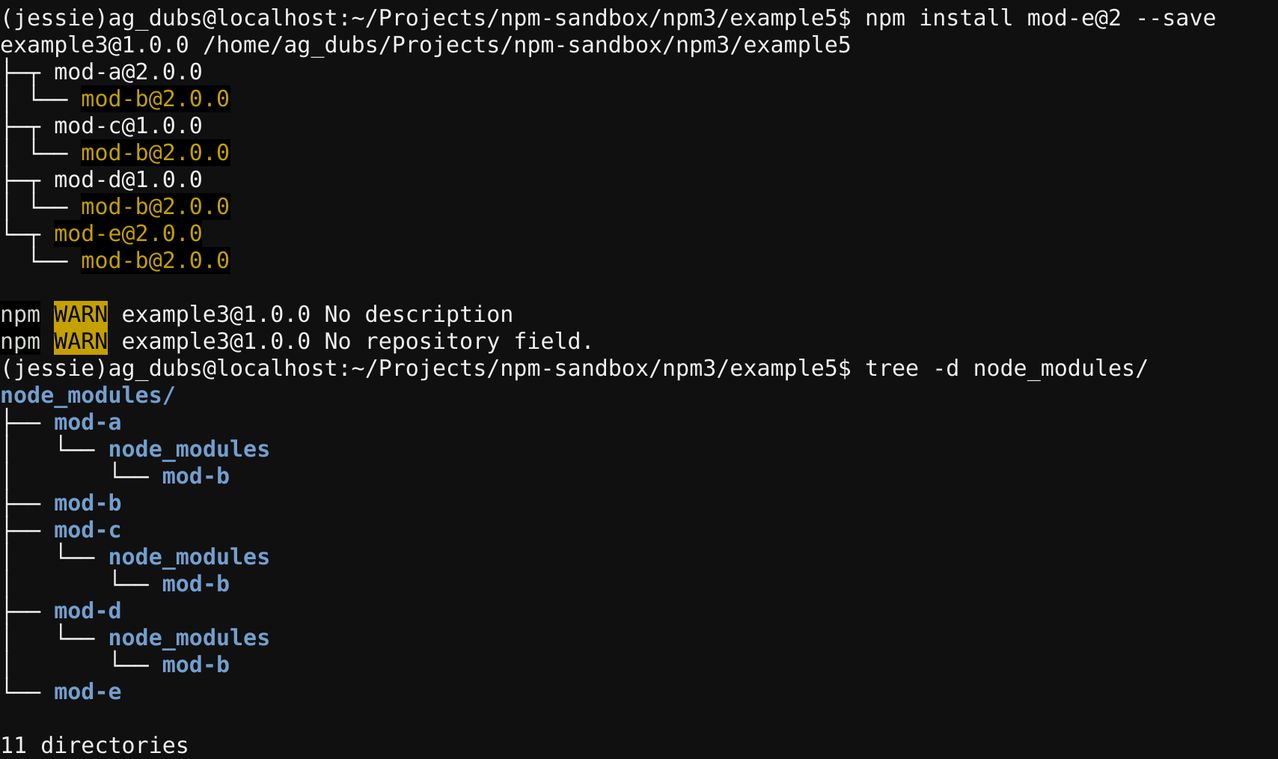Click mod-b@2.0.0 listed under mod-e@2.0.0

(x=155, y=261)
